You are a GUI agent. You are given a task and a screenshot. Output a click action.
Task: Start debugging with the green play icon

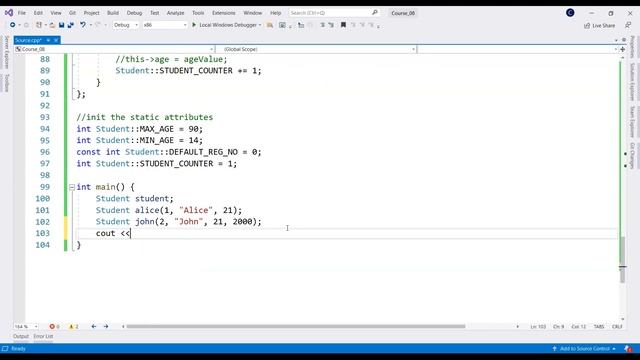[x=194, y=25]
